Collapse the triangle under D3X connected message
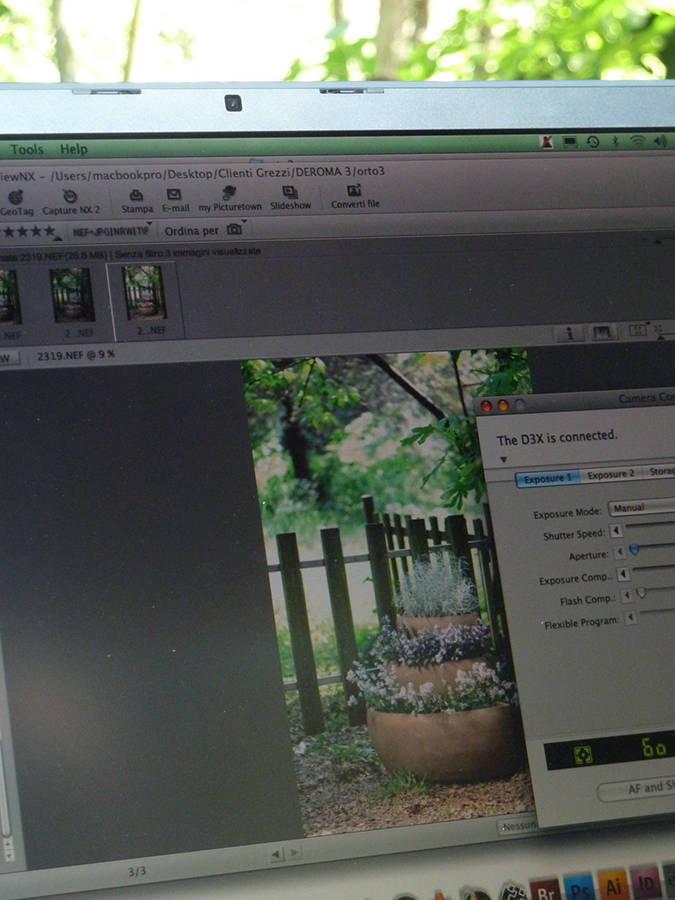This screenshot has height=900, width=675. pyautogui.click(x=503, y=459)
